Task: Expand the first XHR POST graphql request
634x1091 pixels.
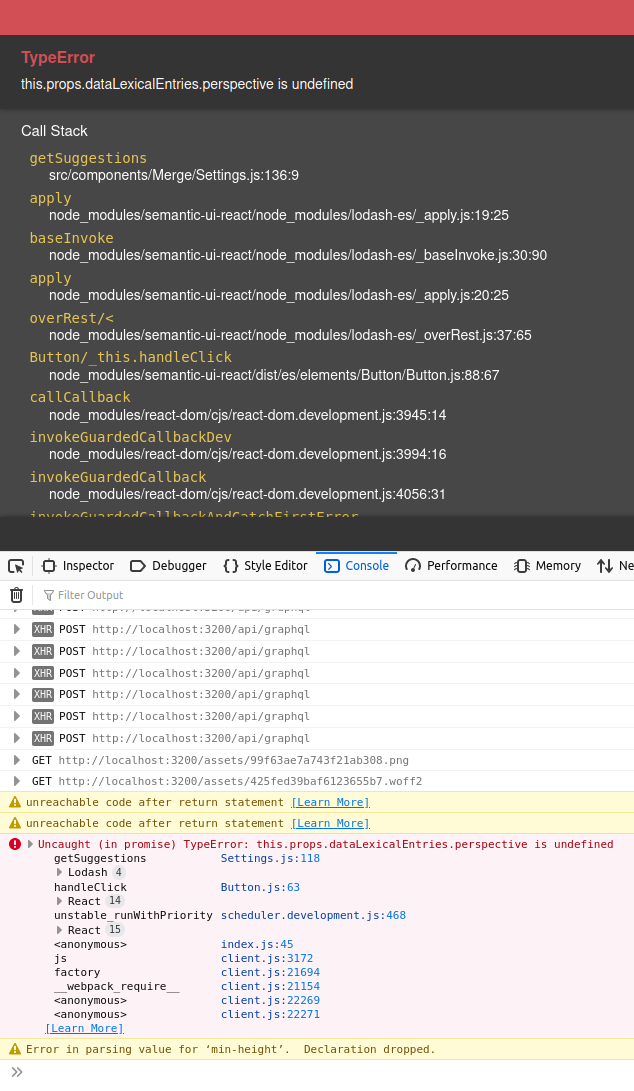Action: tap(15, 629)
